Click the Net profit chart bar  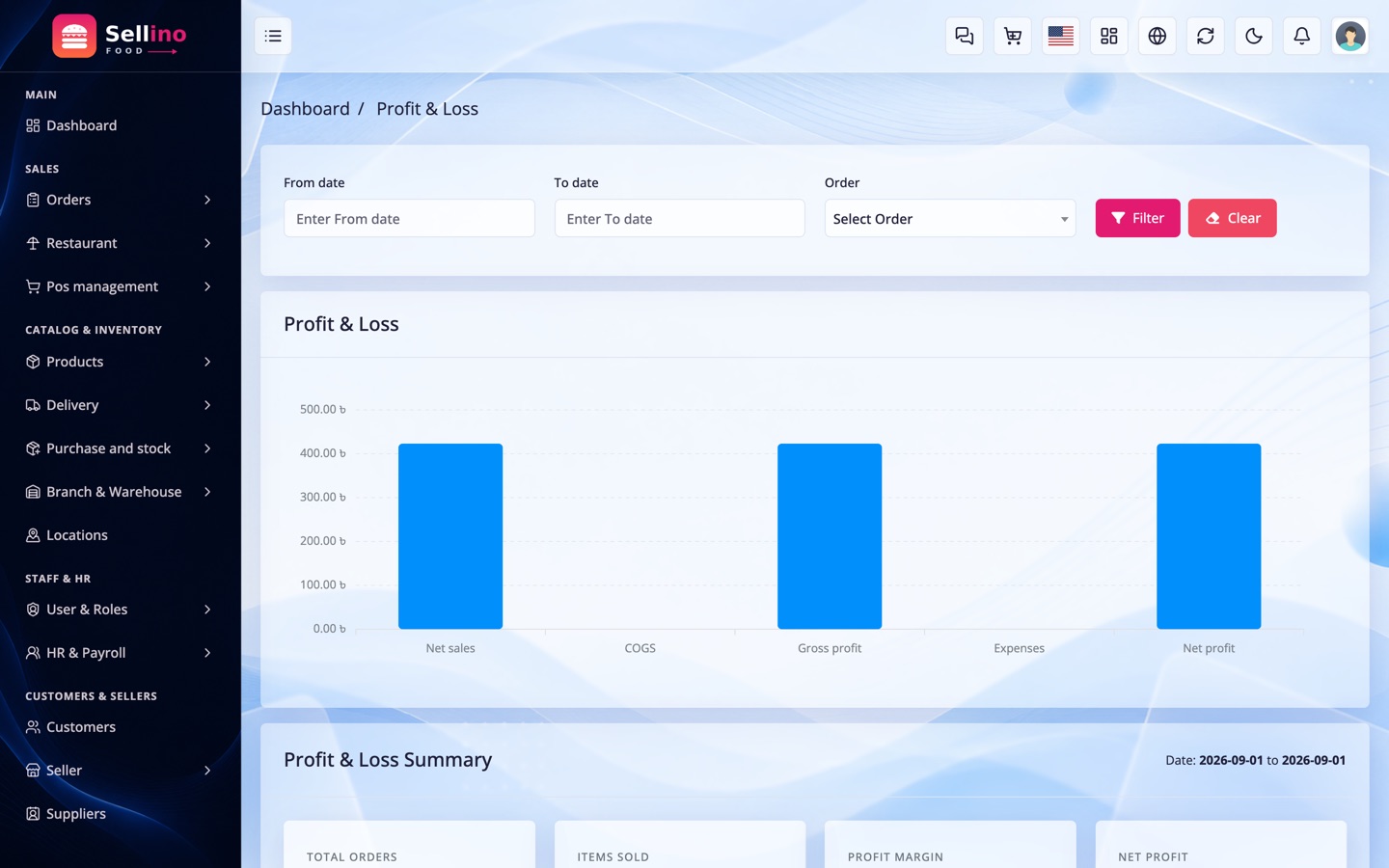[1209, 536]
